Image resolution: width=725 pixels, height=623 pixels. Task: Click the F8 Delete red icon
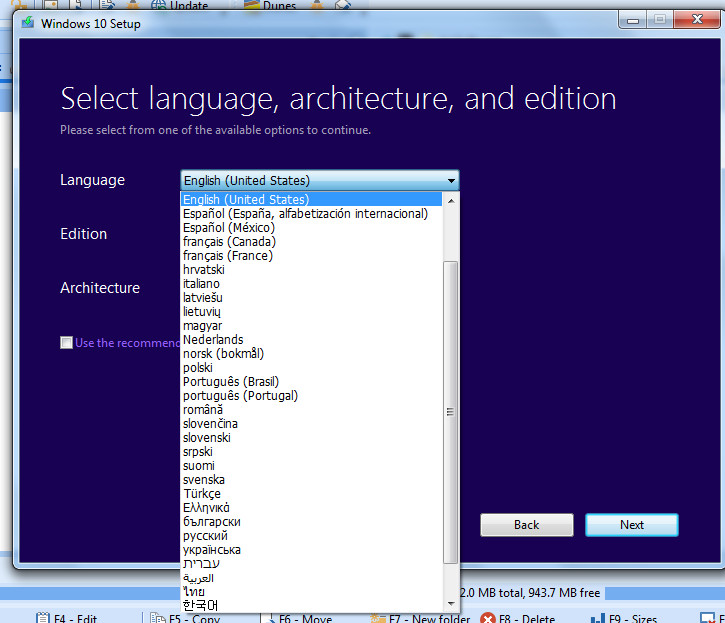pyautogui.click(x=488, y=618)
